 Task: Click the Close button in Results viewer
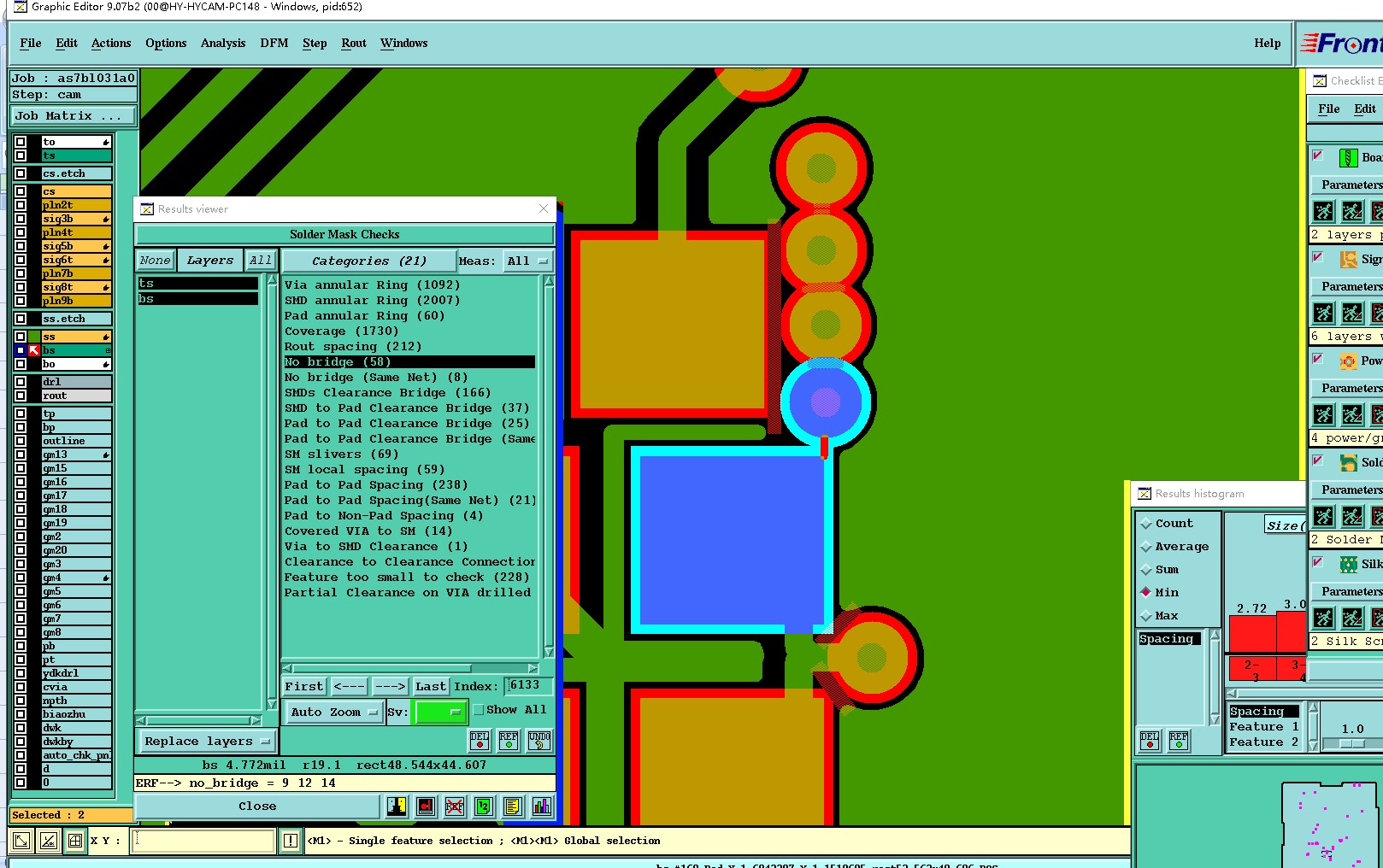pyautogui.click(x=257, y=806)
